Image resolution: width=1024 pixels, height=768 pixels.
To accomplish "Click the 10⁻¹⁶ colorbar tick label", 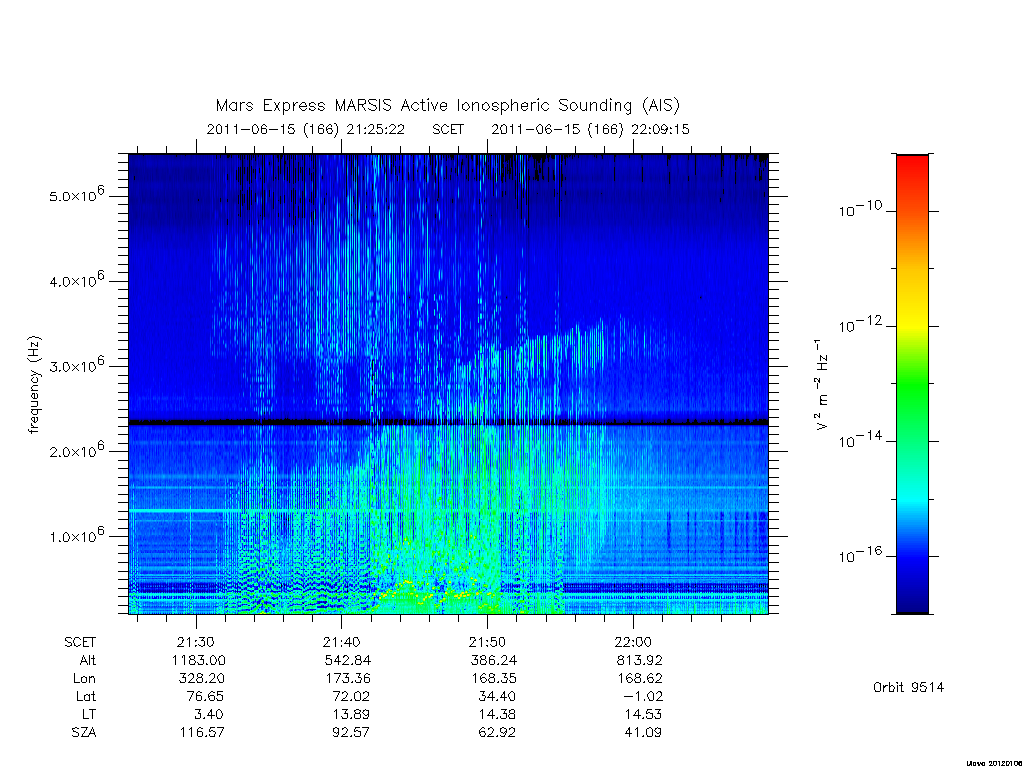I will pyautogui.click(x=860, y=555).
